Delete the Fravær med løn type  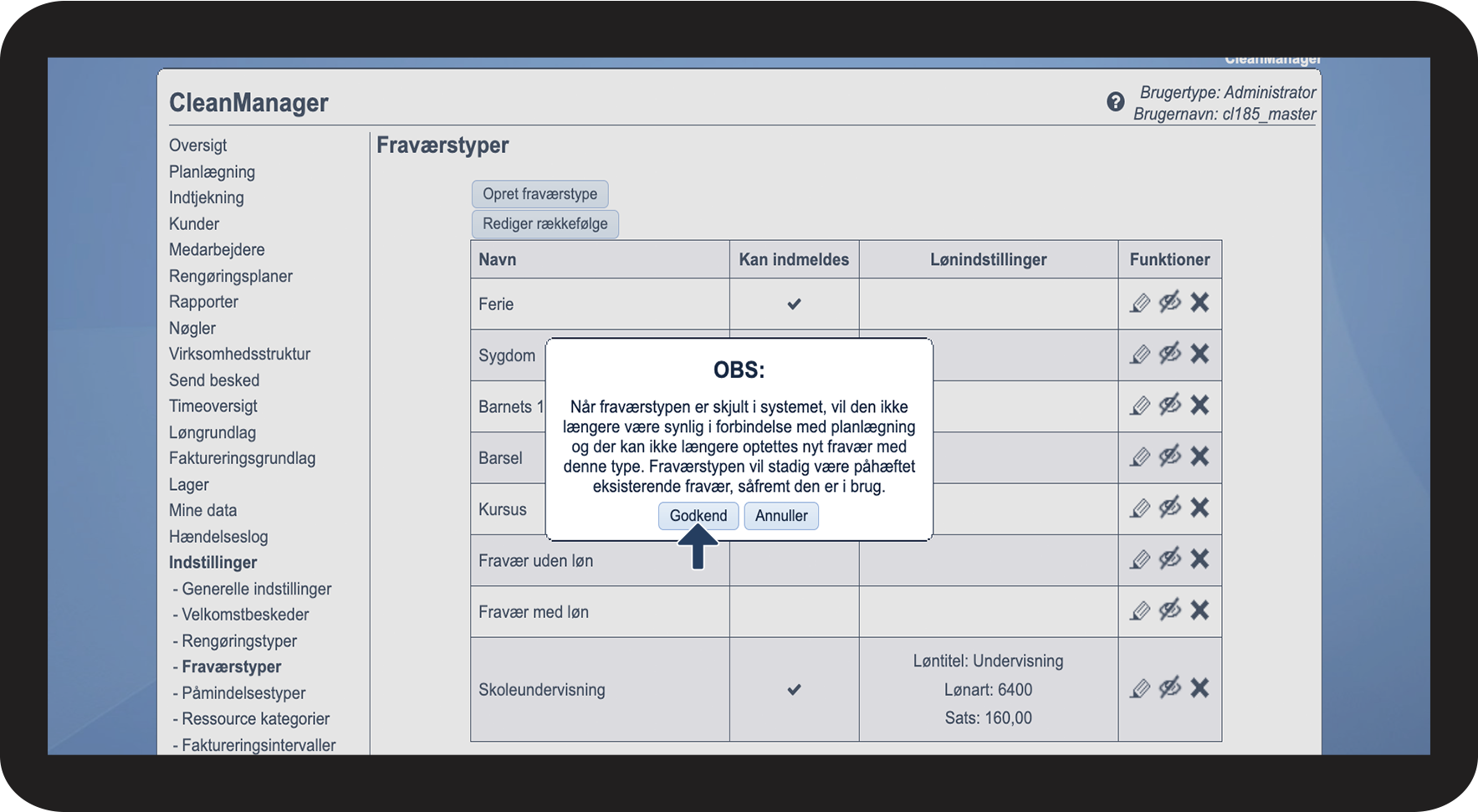(1199, 610)
